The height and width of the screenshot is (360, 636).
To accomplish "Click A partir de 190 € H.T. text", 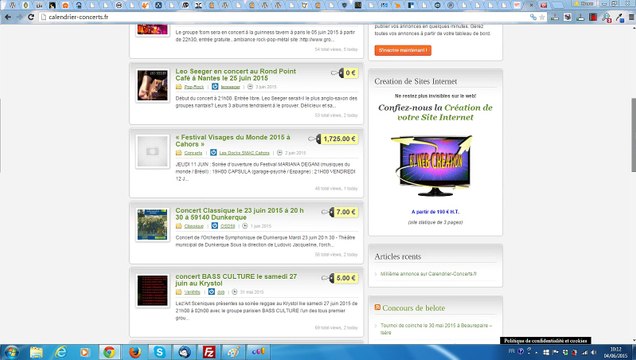I will click(x=435, y=212).
